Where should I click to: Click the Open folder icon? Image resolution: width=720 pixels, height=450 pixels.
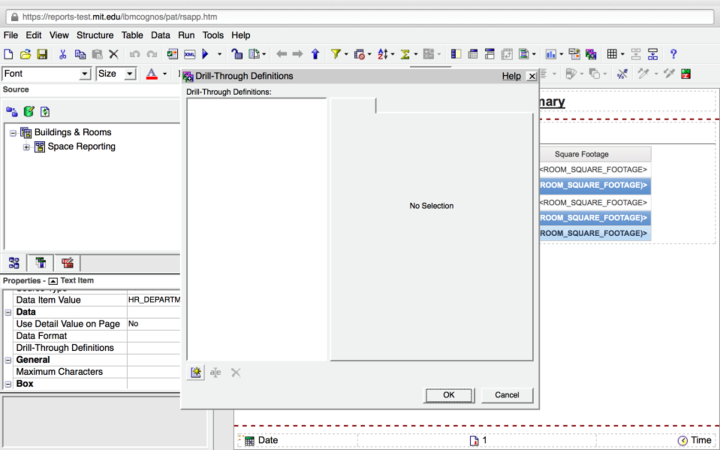pos(25,54)
